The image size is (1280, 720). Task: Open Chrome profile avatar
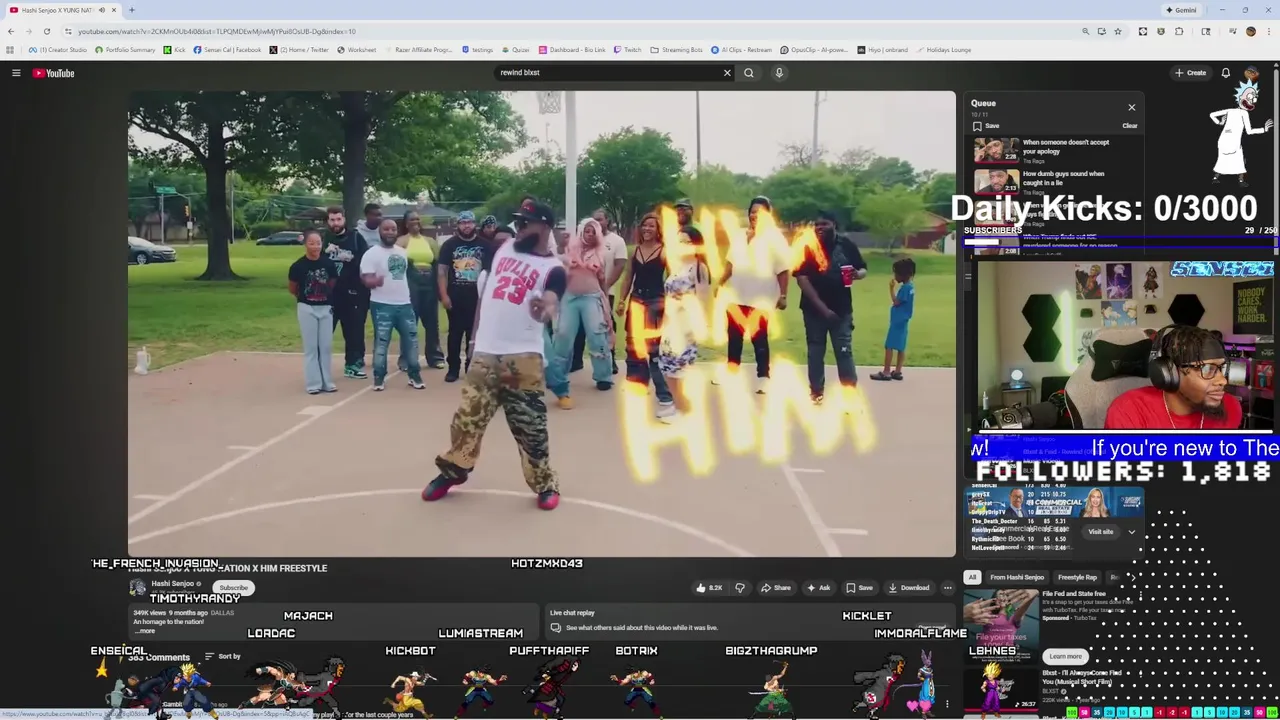click(1250, 31)
